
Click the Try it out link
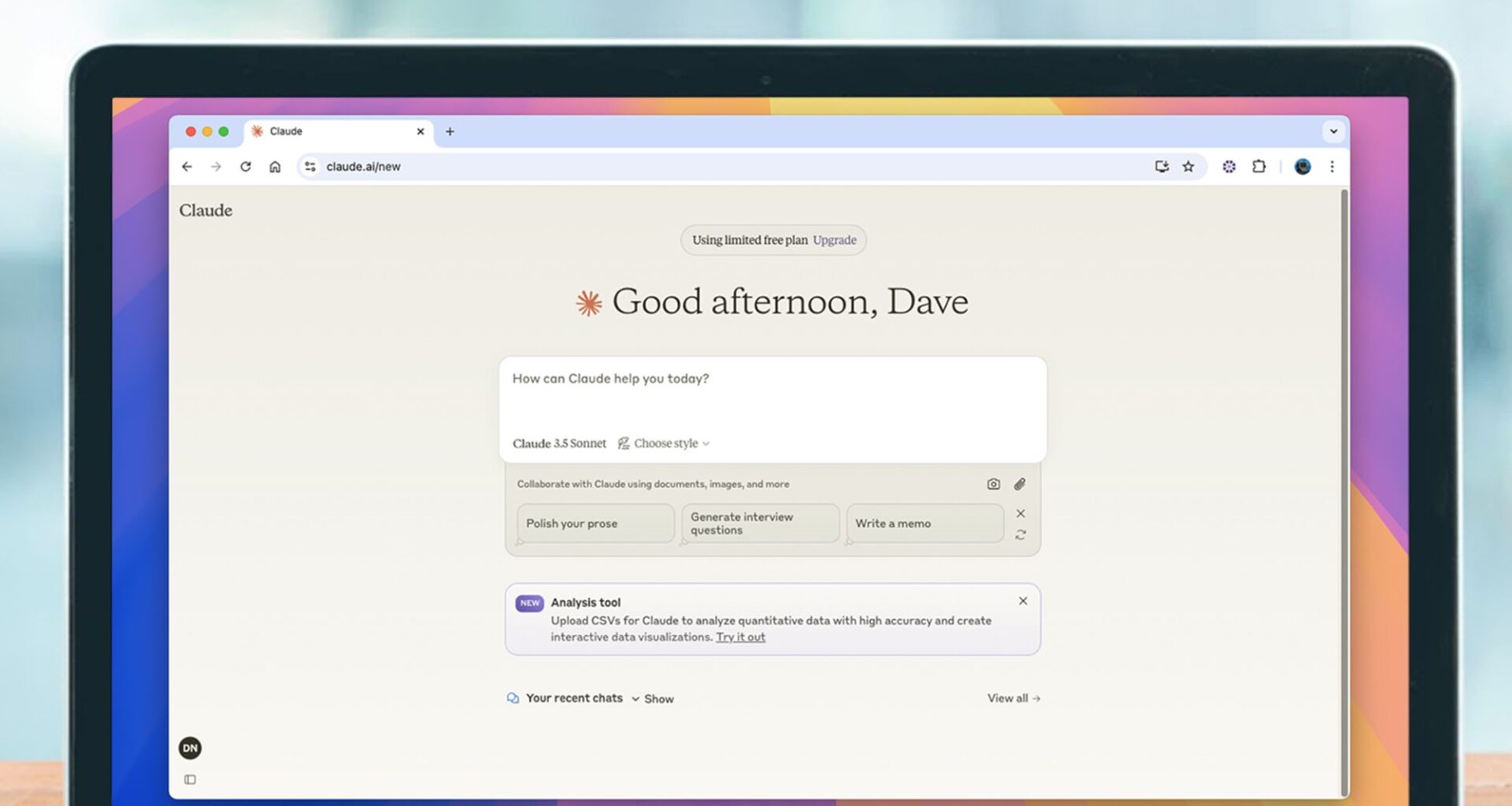(x=740, y=637)
